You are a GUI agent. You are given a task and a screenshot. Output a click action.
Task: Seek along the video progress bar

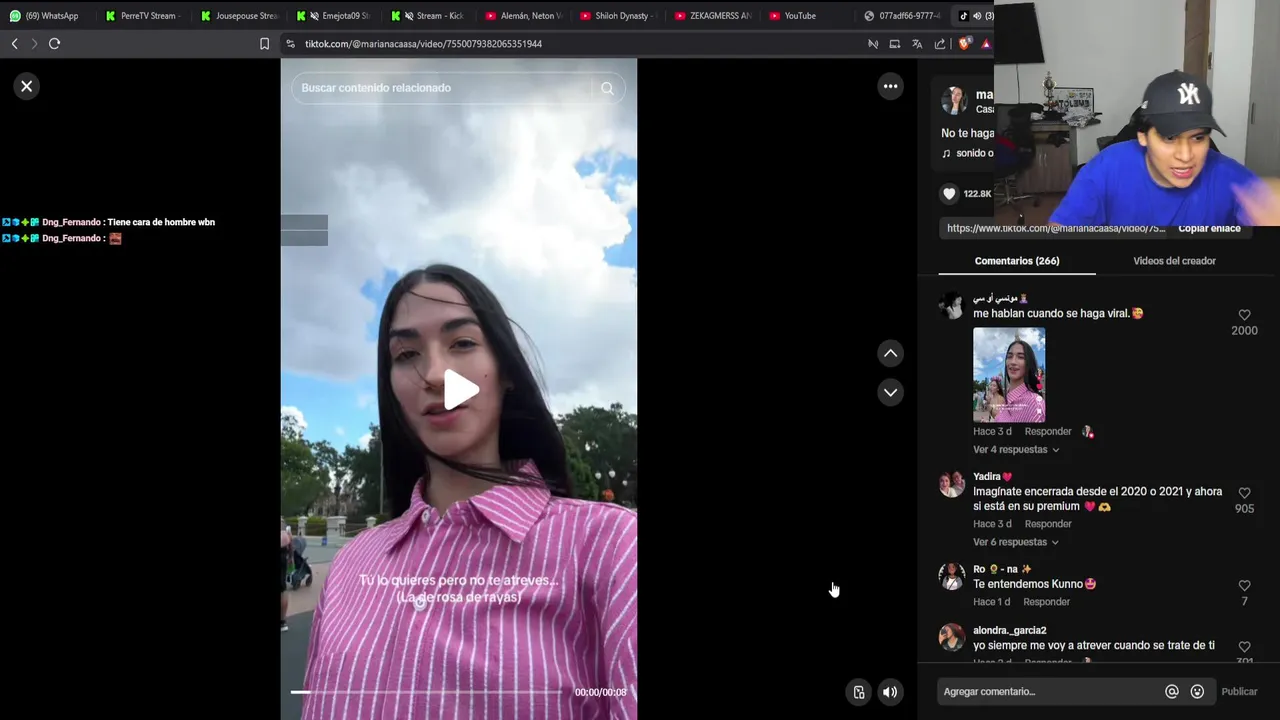coord(427,692)
